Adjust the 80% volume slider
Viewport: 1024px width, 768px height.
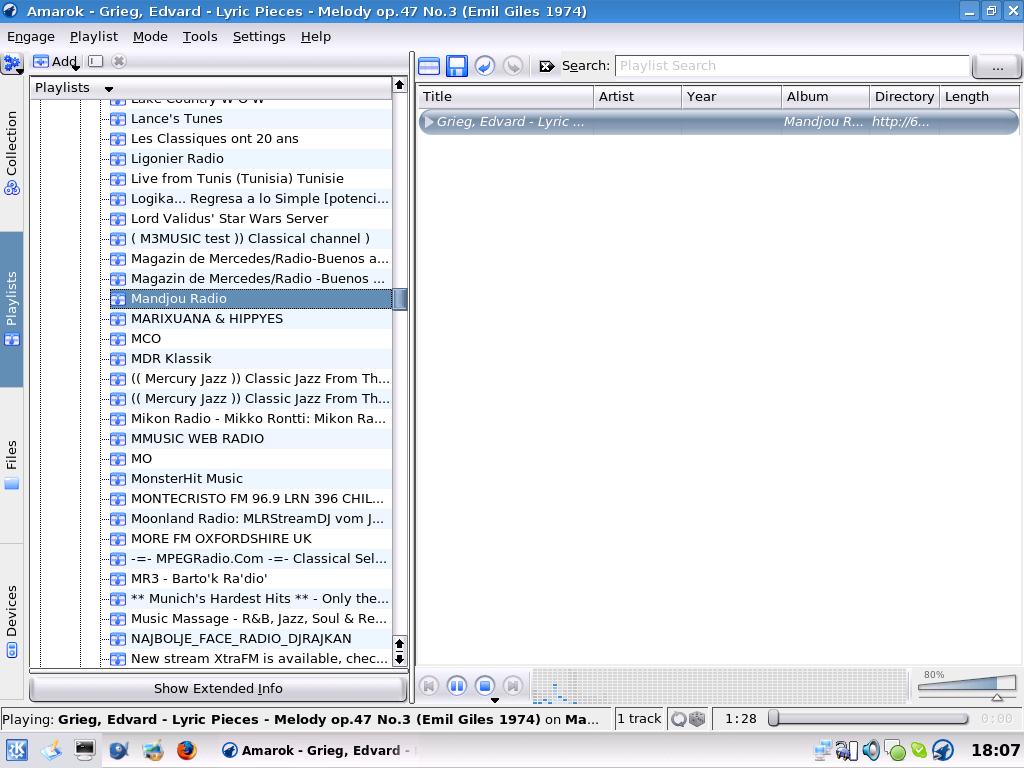tap(967, 686)
